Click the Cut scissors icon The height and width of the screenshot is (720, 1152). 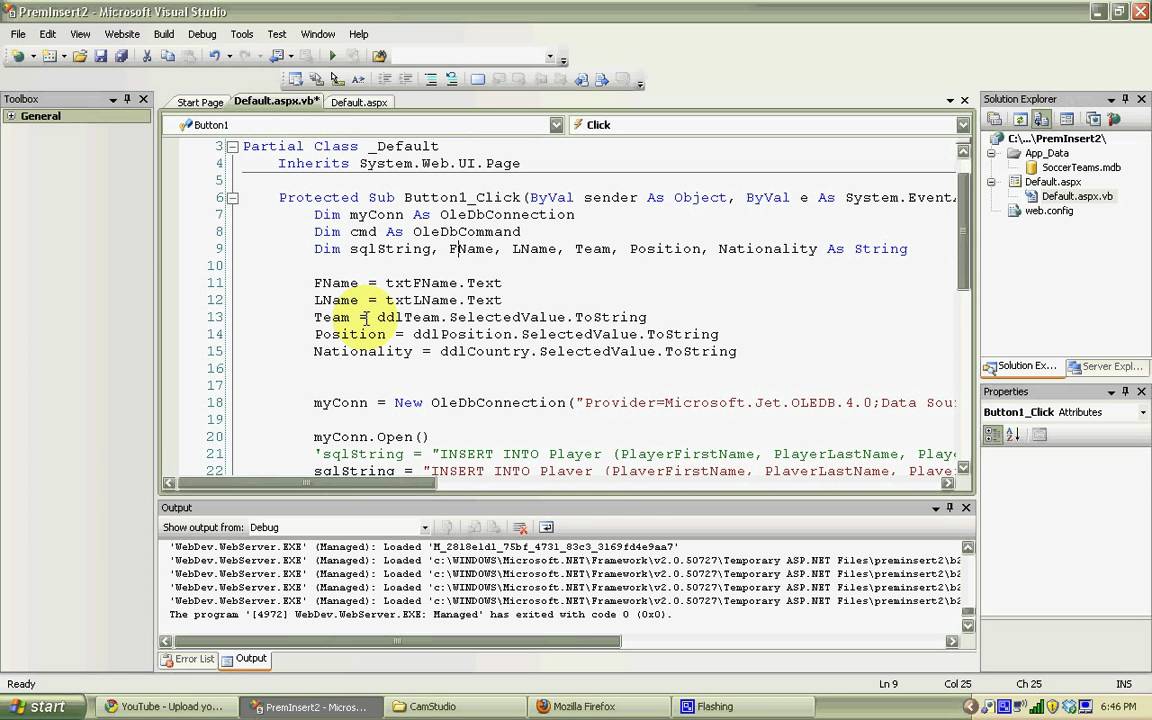[147, 56]
